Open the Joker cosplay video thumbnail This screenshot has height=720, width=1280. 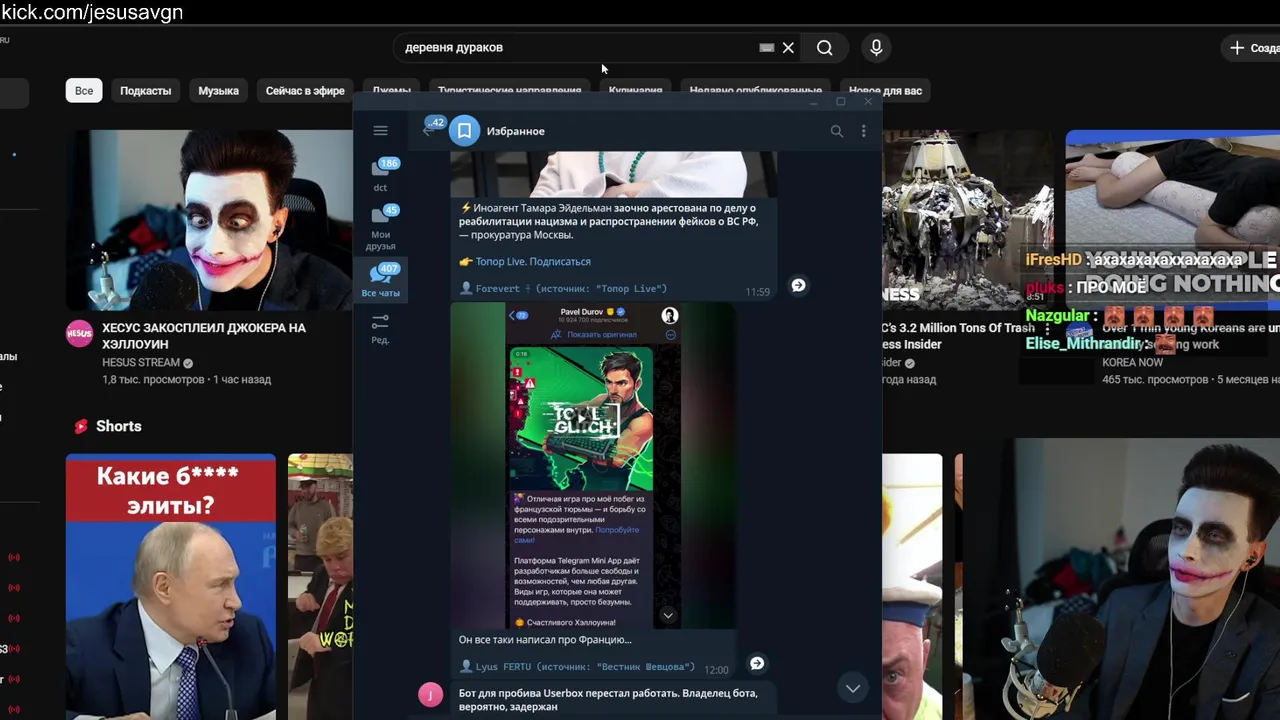tap(209, 220)
